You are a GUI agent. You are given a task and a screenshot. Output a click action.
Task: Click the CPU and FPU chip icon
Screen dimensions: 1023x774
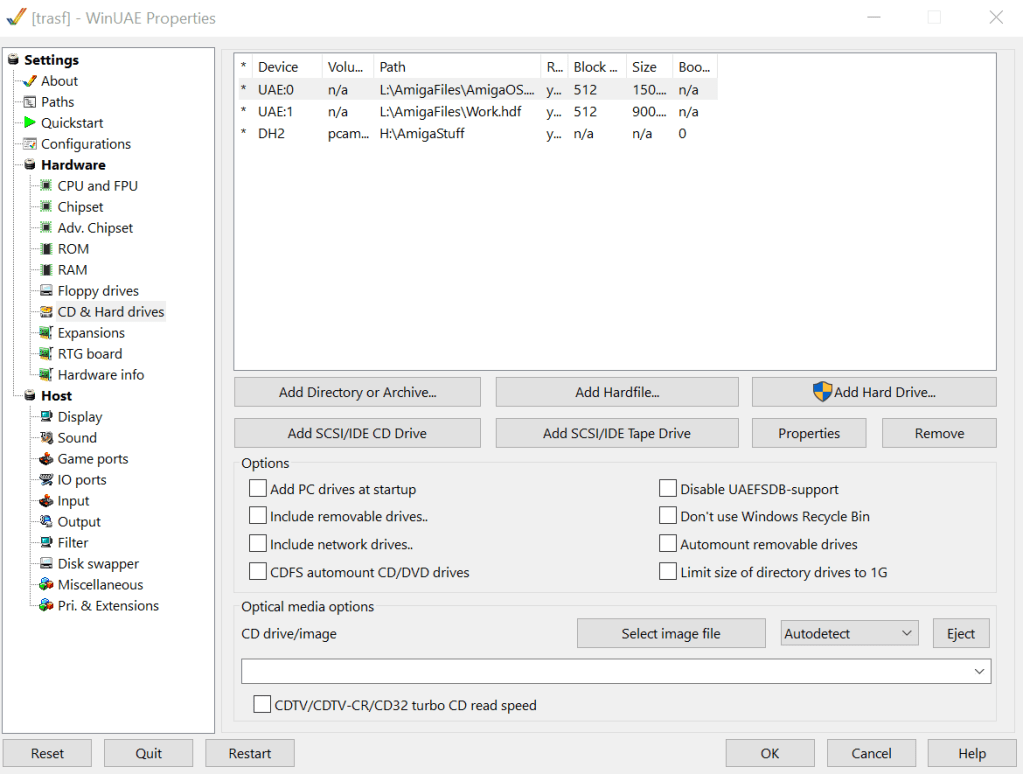point(46,186)
